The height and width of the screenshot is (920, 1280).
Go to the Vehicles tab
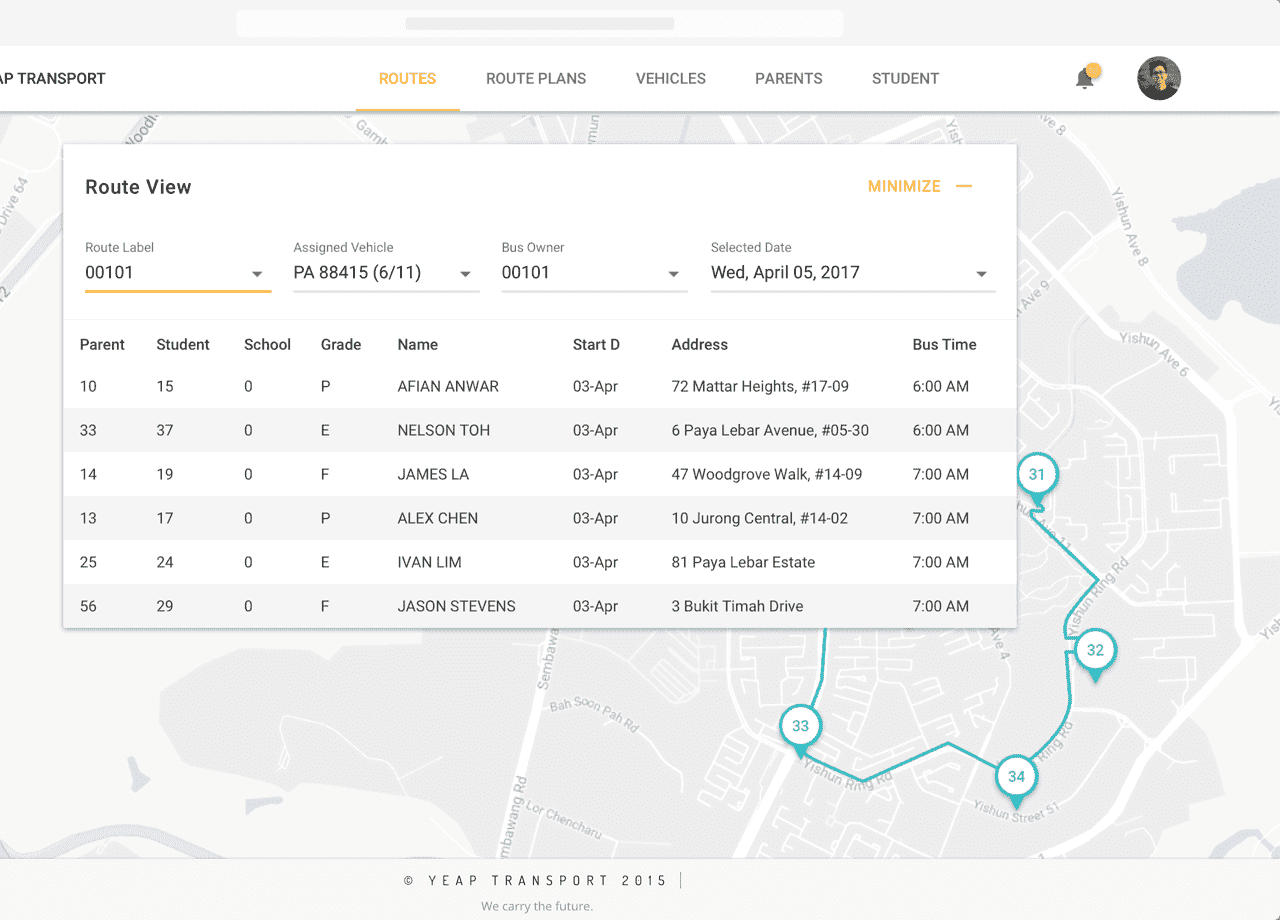tap(671, 78)
